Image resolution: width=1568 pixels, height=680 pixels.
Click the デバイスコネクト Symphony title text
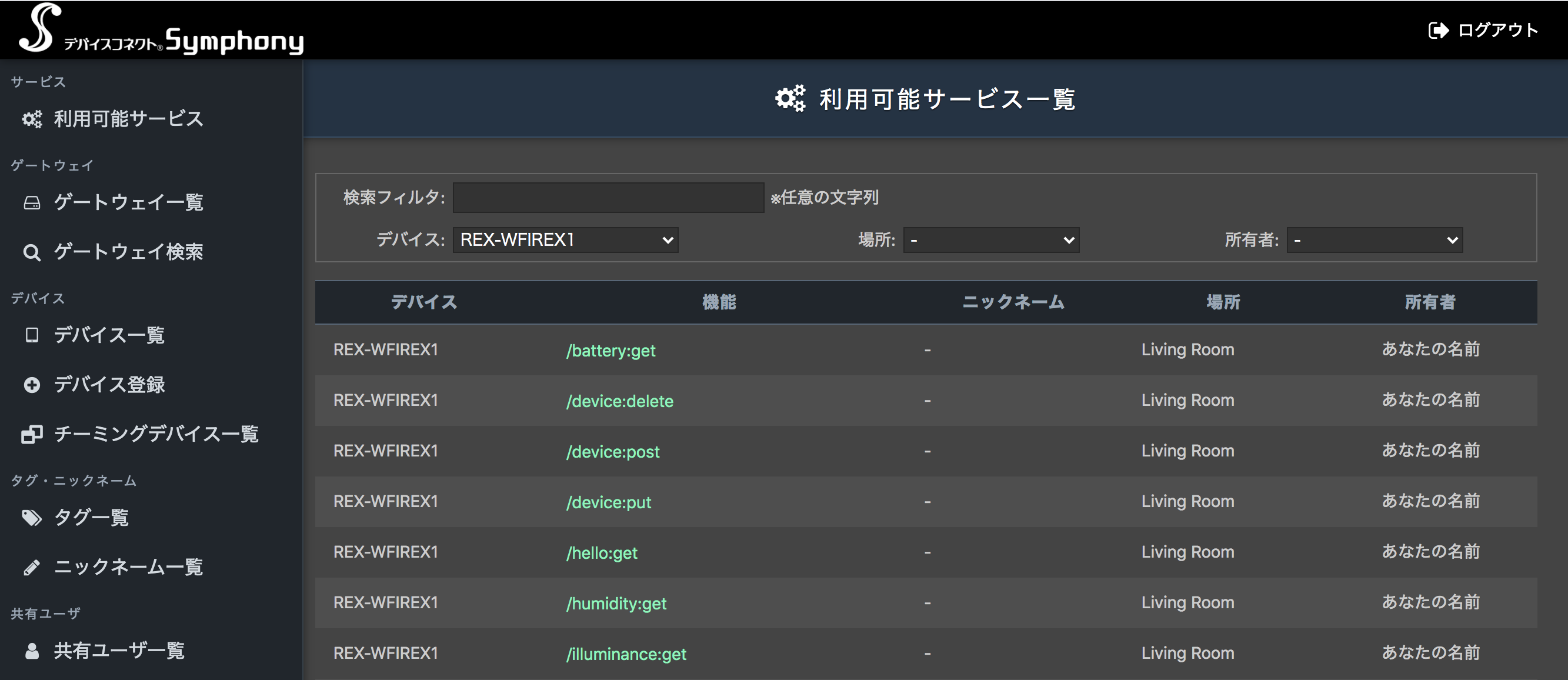tap(184, 40)
